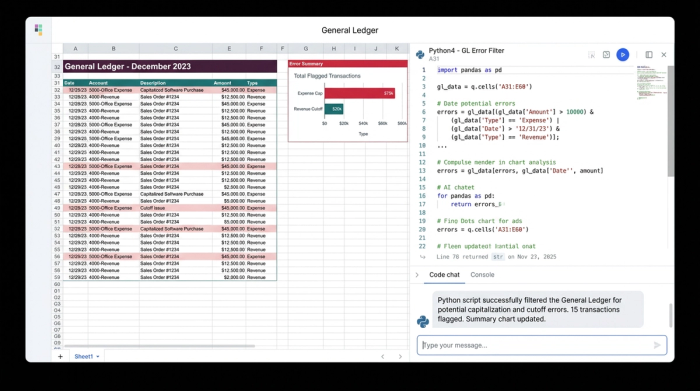Click the A31 cell reference under code title
This screenshot has height=391, width=700.
tap(434, 59)
